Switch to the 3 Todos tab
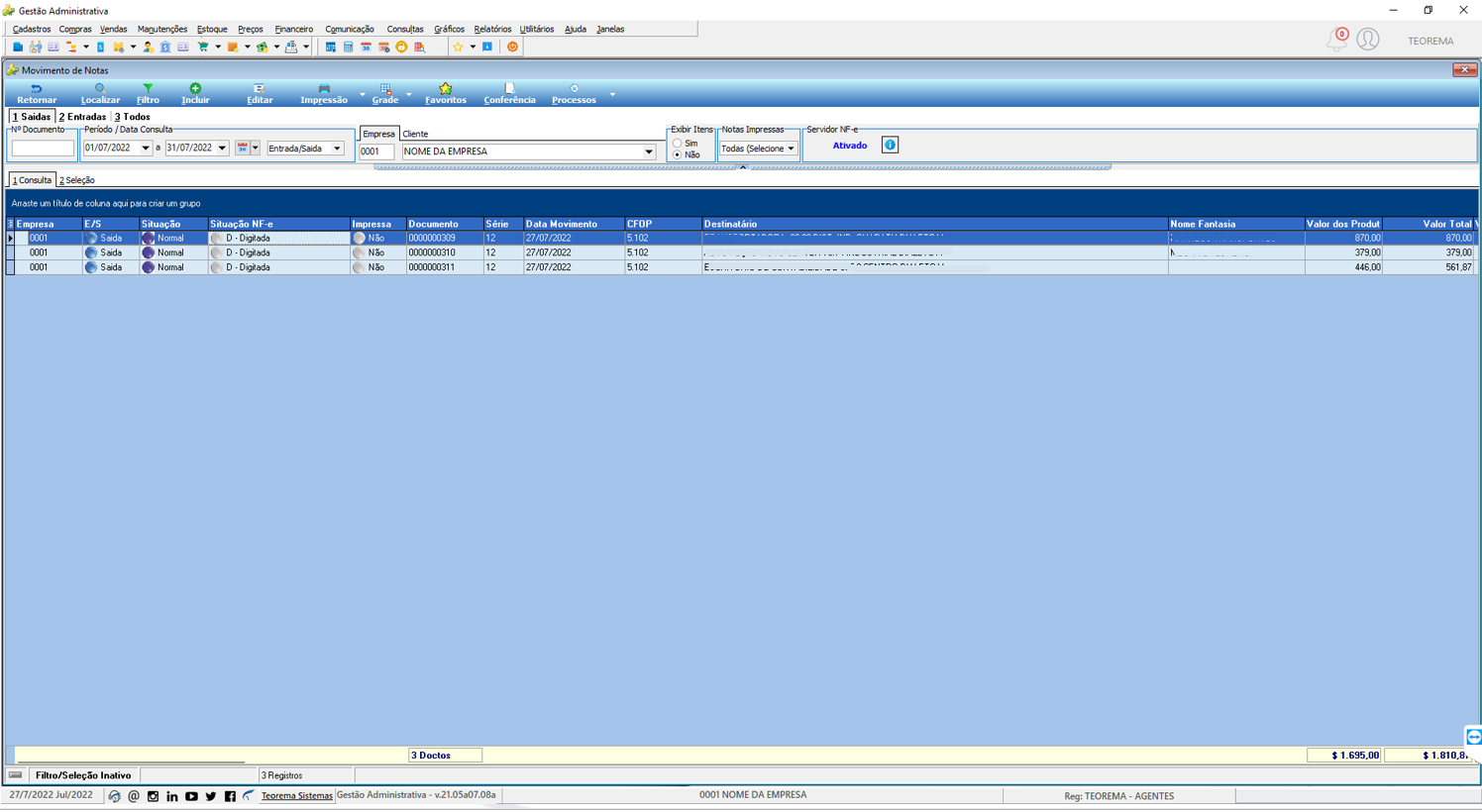This screenshot has height=812, width=1482. pyautogui.click(x=132, y=117)
